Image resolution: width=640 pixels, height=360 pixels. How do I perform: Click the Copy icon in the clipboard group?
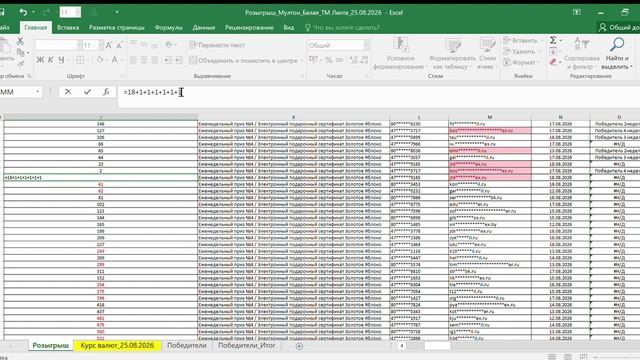(x=20, y=52)
